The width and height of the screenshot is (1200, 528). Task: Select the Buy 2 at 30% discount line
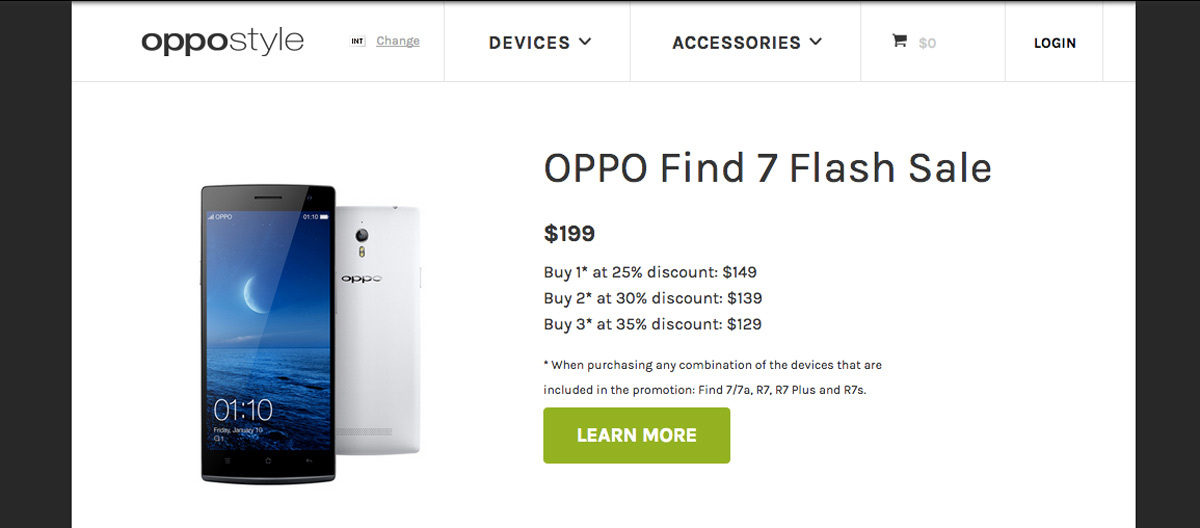click(653, 298)
